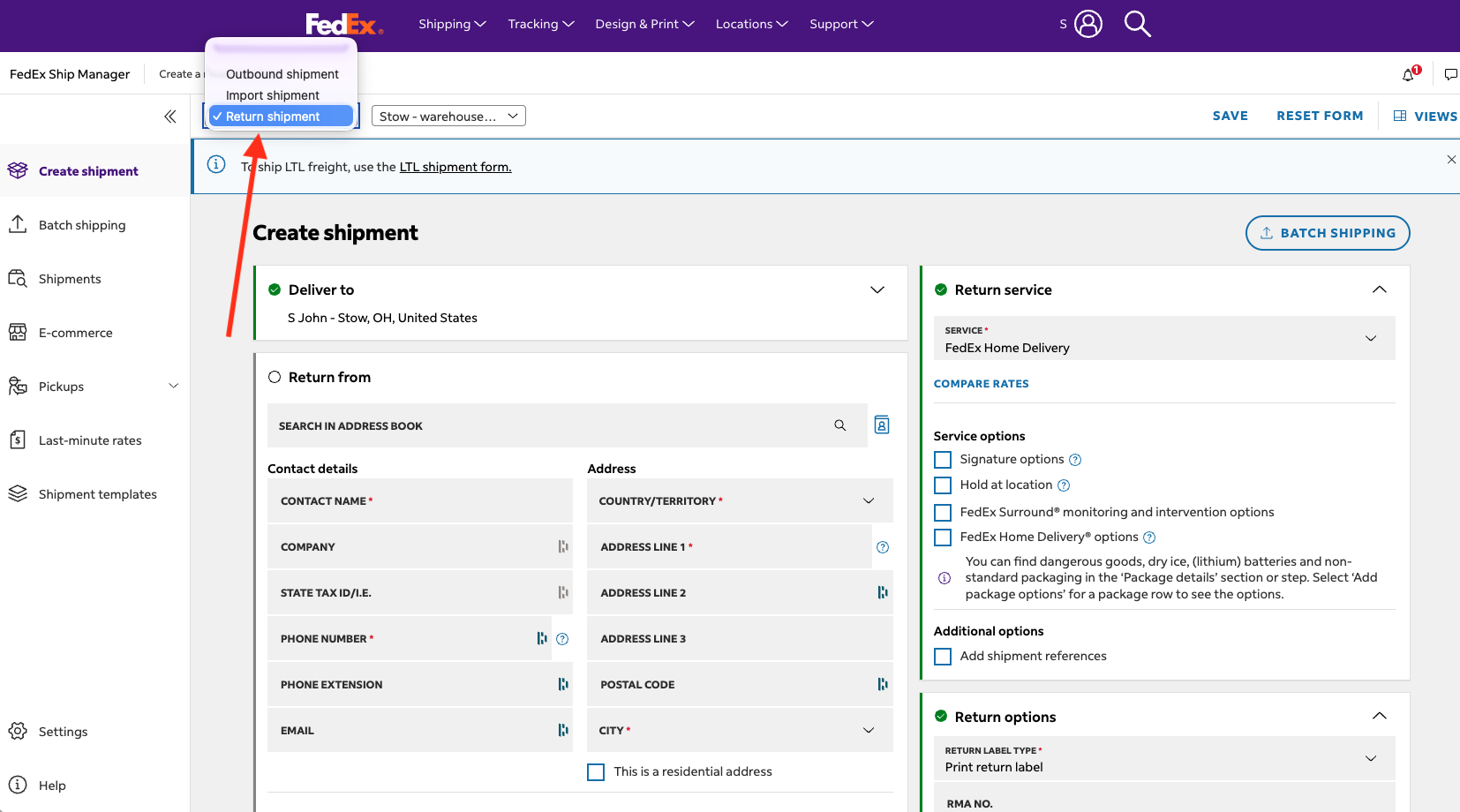The image size is (1460, 812).
Task: Tick the FedEx Surround monitoring checkbox
Action: point(943,513)
